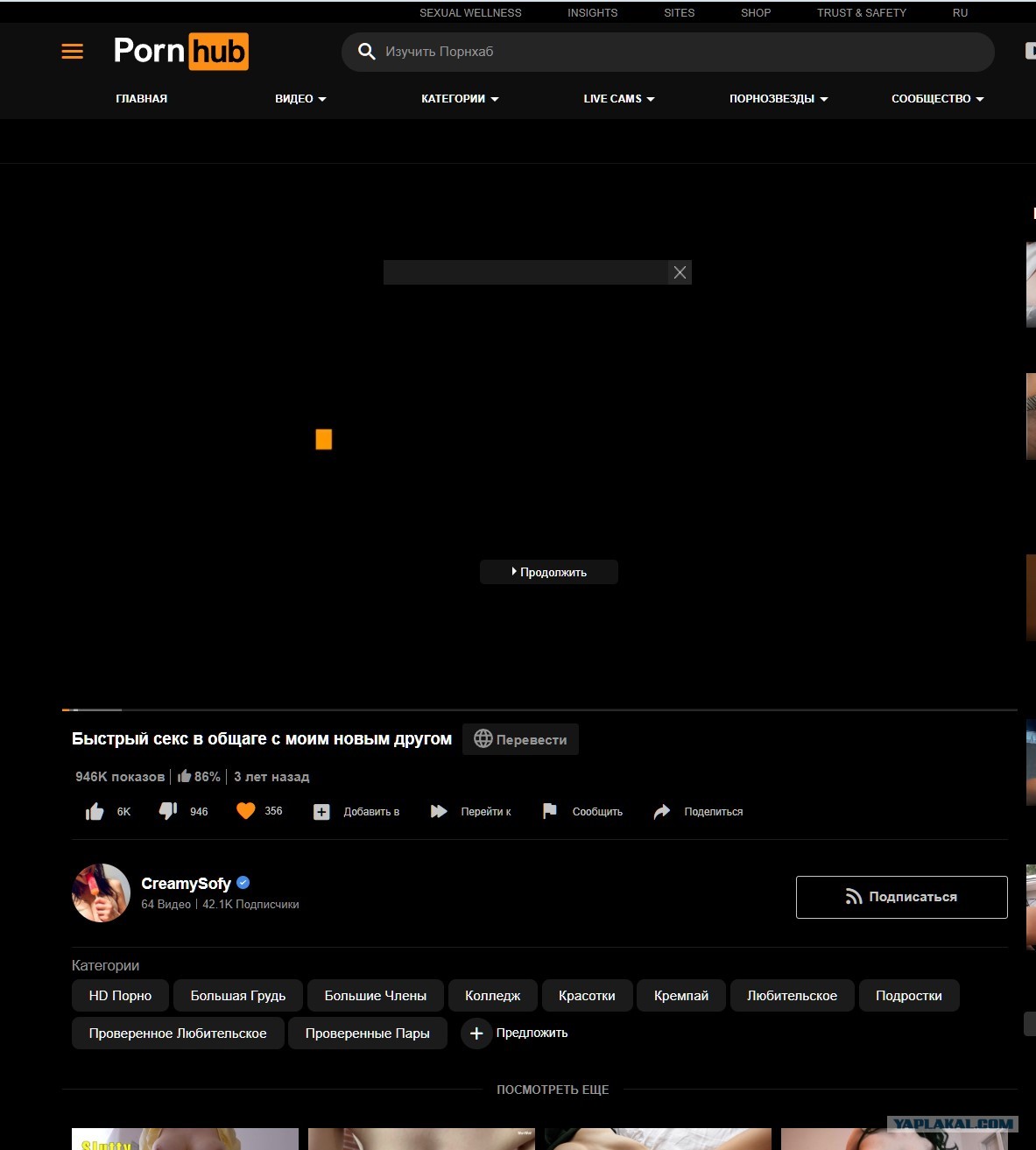Click the 3 лет назад date text
The height and width of the screenshot is (1150, 1036).
(271, 777)
